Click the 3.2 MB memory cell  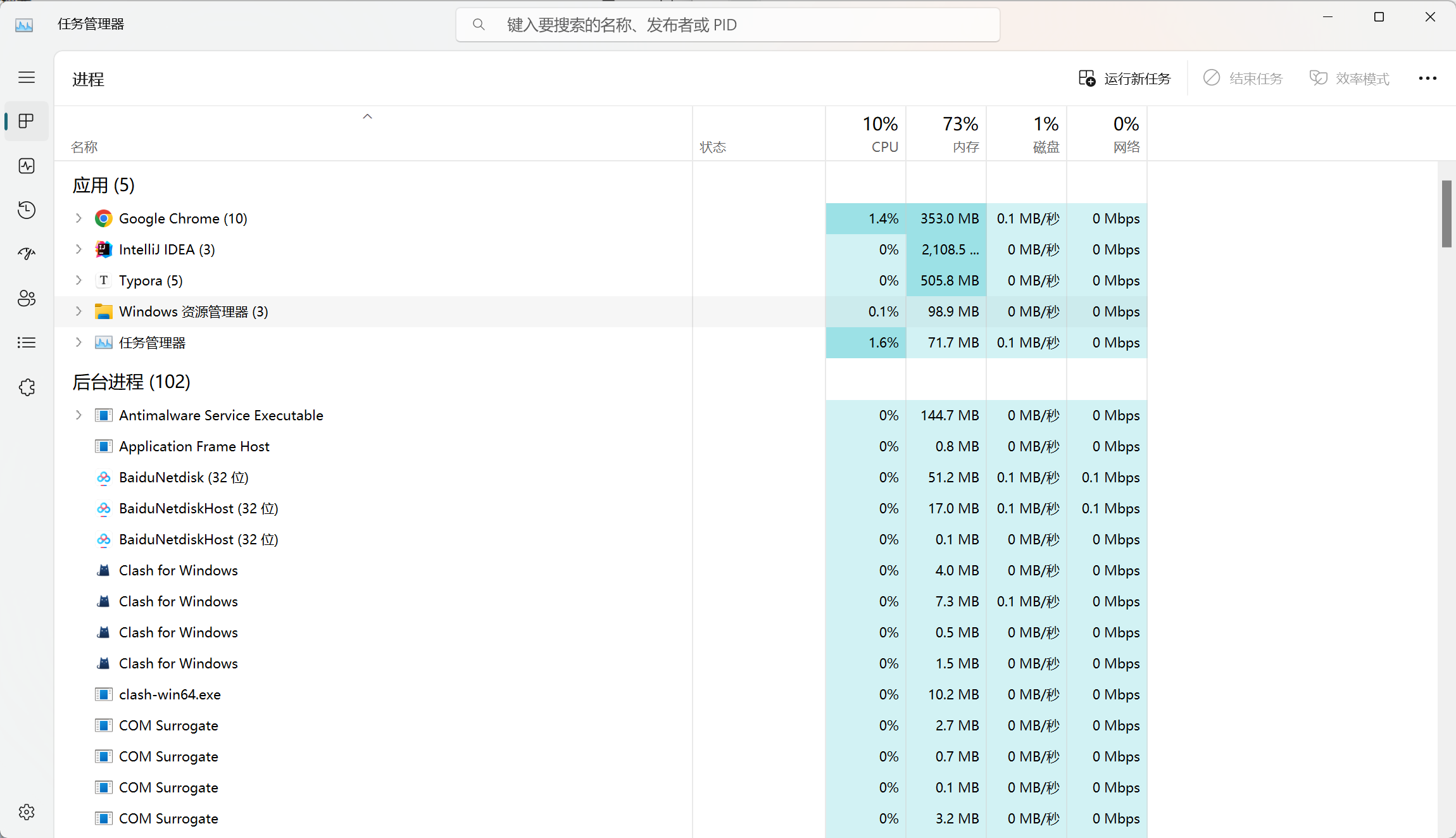[946, 818]
